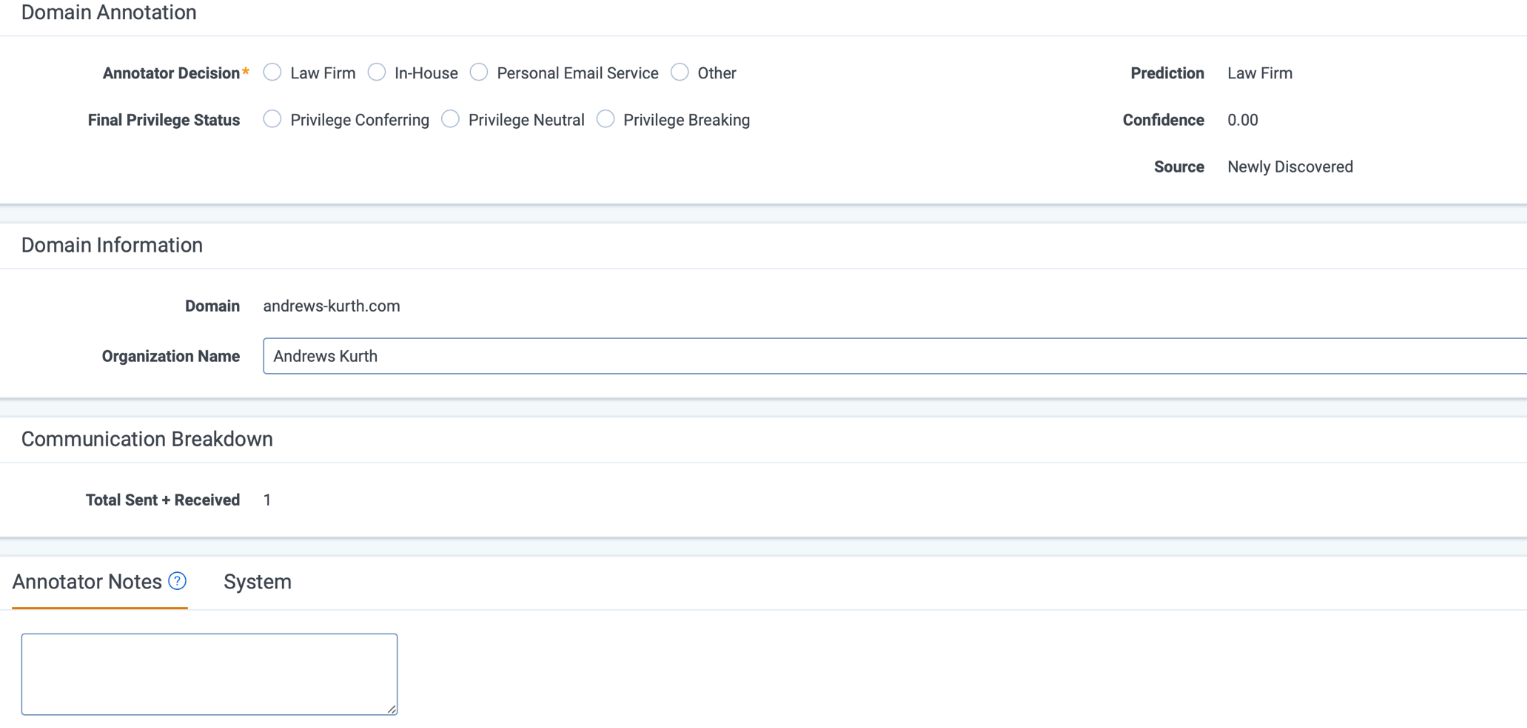Select Other as annotator decision
The height and width of the screenshot is (728, 1527).
(680, 73)
